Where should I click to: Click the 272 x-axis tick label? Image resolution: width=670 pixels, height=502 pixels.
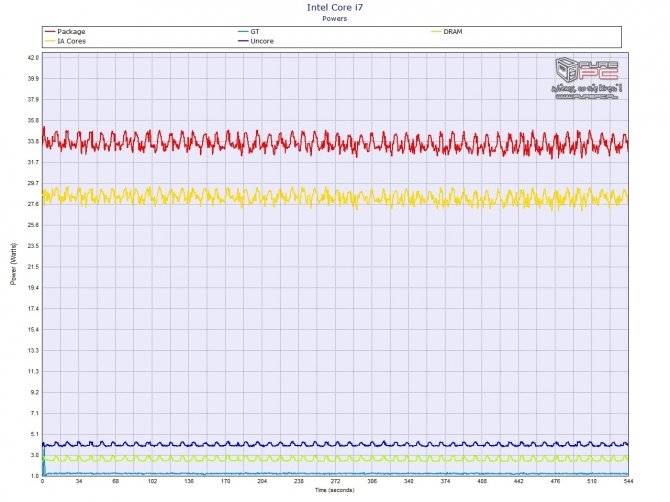click(335, 481)
